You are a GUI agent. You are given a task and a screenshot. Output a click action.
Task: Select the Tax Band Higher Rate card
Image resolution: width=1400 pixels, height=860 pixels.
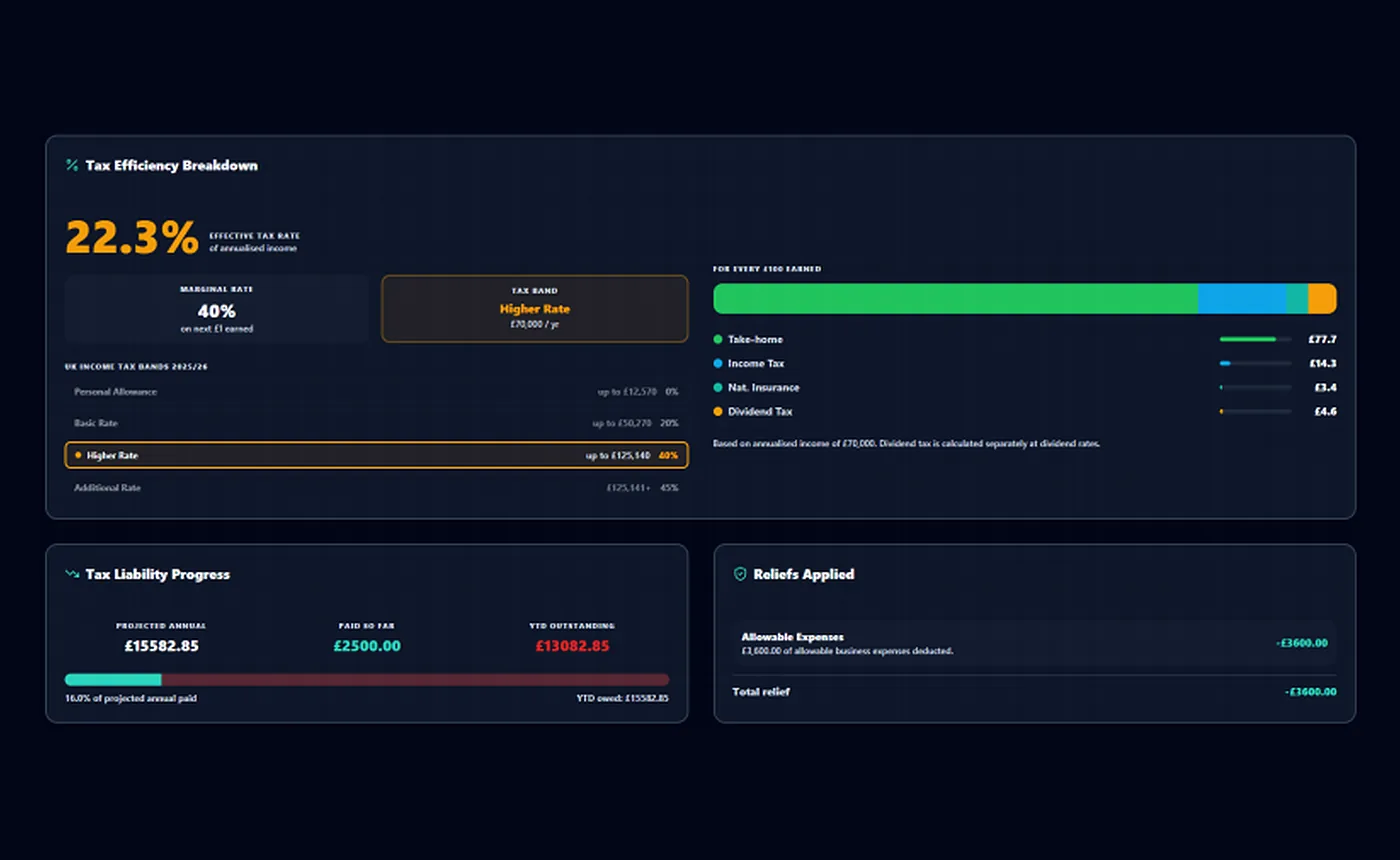535,309
